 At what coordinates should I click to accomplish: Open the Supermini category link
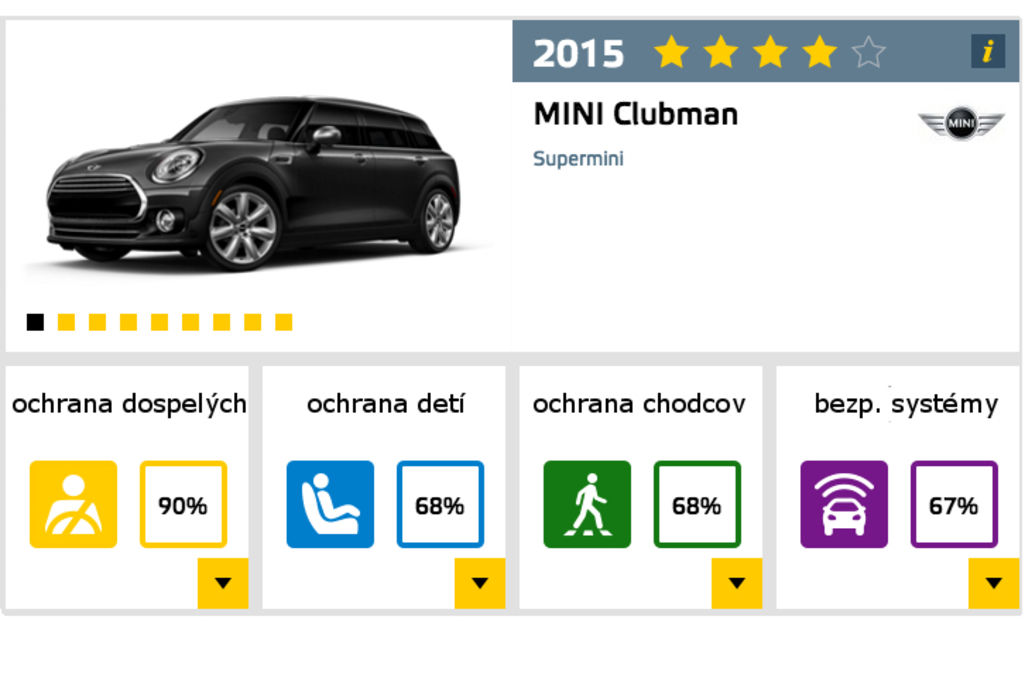578,159
